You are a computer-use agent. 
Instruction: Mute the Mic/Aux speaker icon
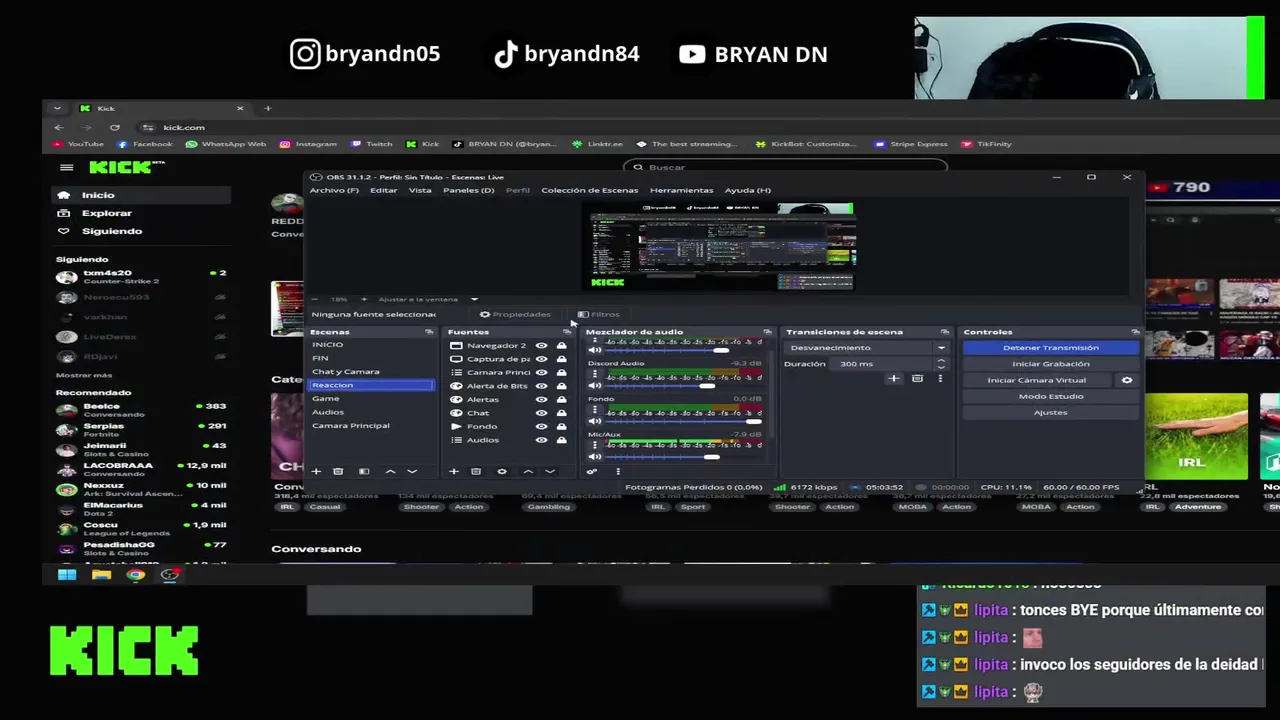click(596, 457)
